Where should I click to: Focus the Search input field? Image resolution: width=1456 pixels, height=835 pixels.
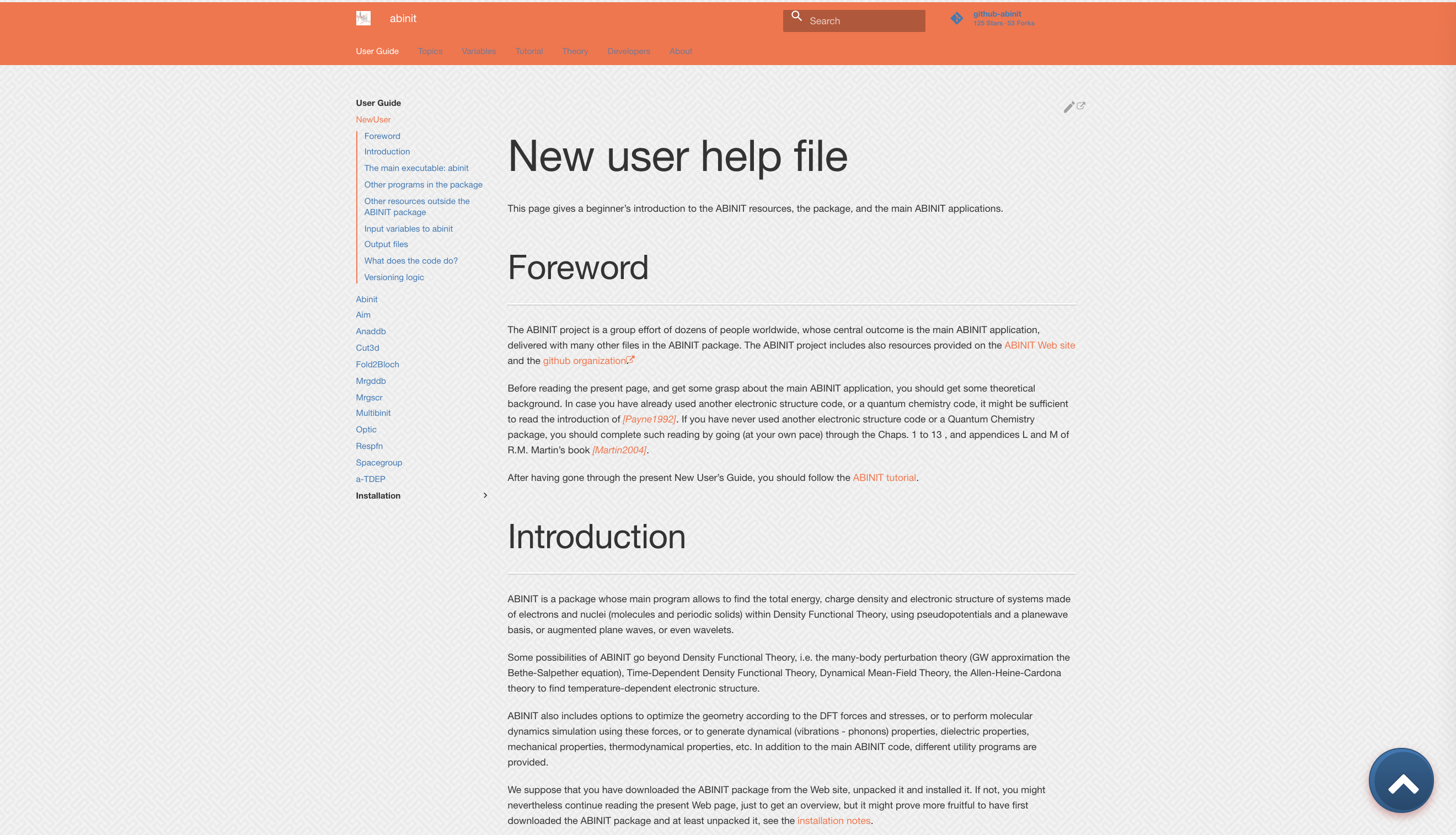click(854, 21)
